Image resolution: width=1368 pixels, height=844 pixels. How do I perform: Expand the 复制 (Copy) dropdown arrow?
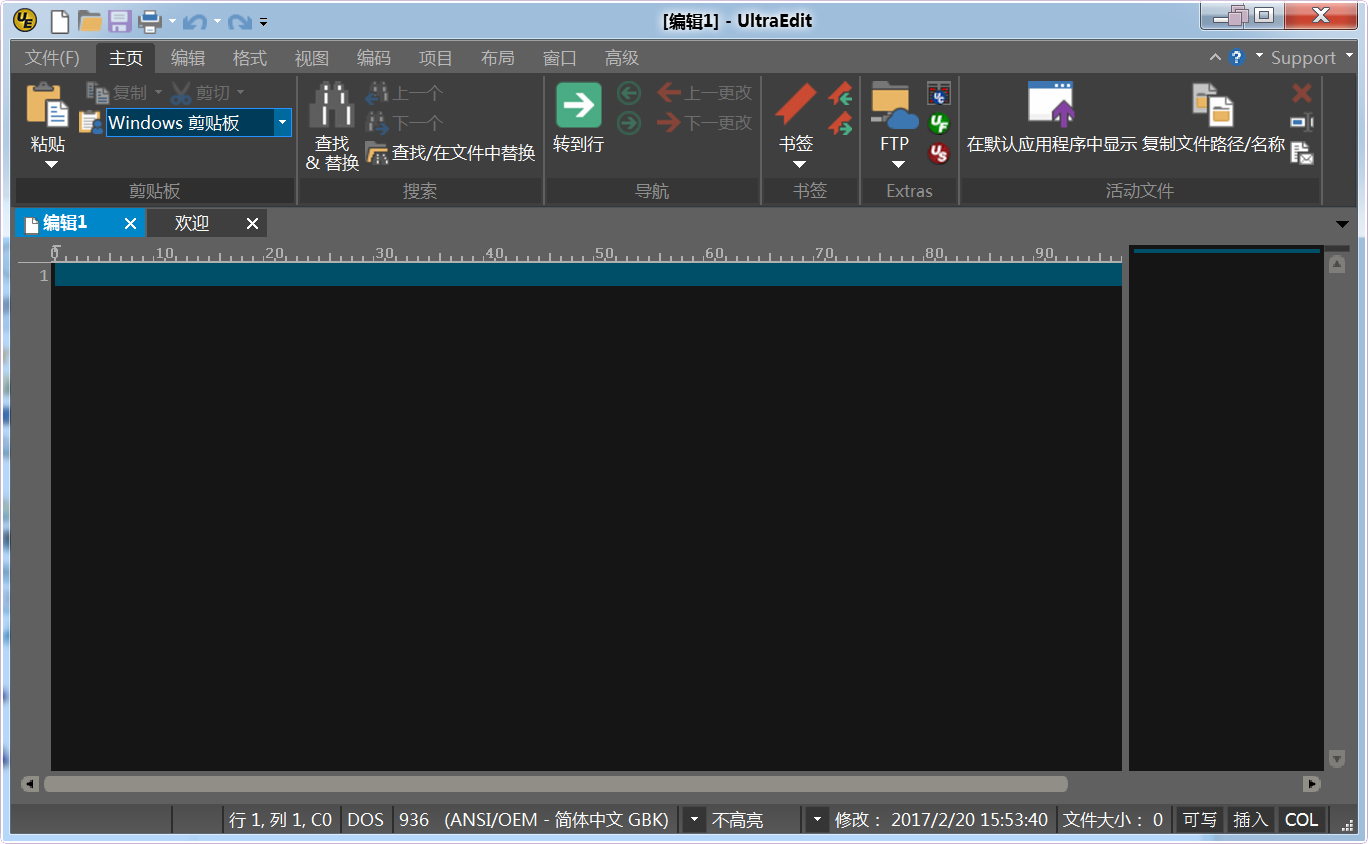click(158, 93)
